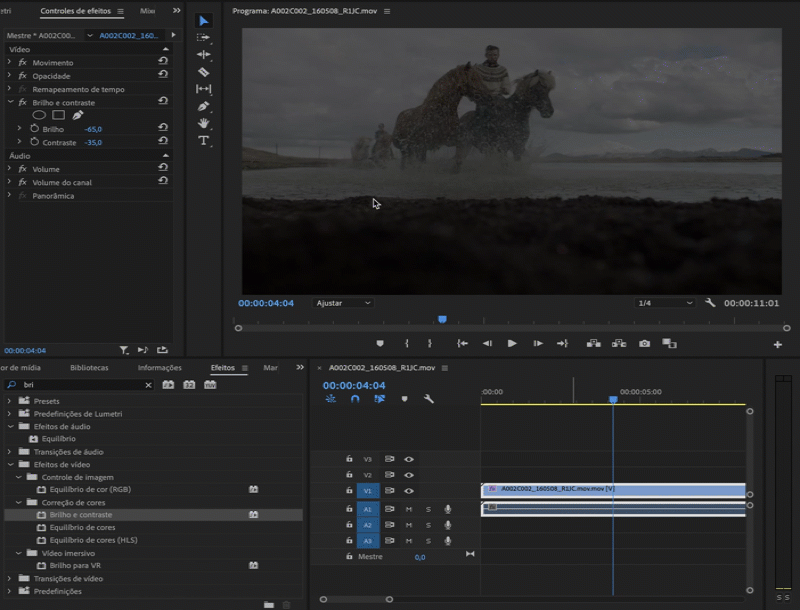Toggle visibility of track V1
Screen dimensions: 800x610
point(409,491)
